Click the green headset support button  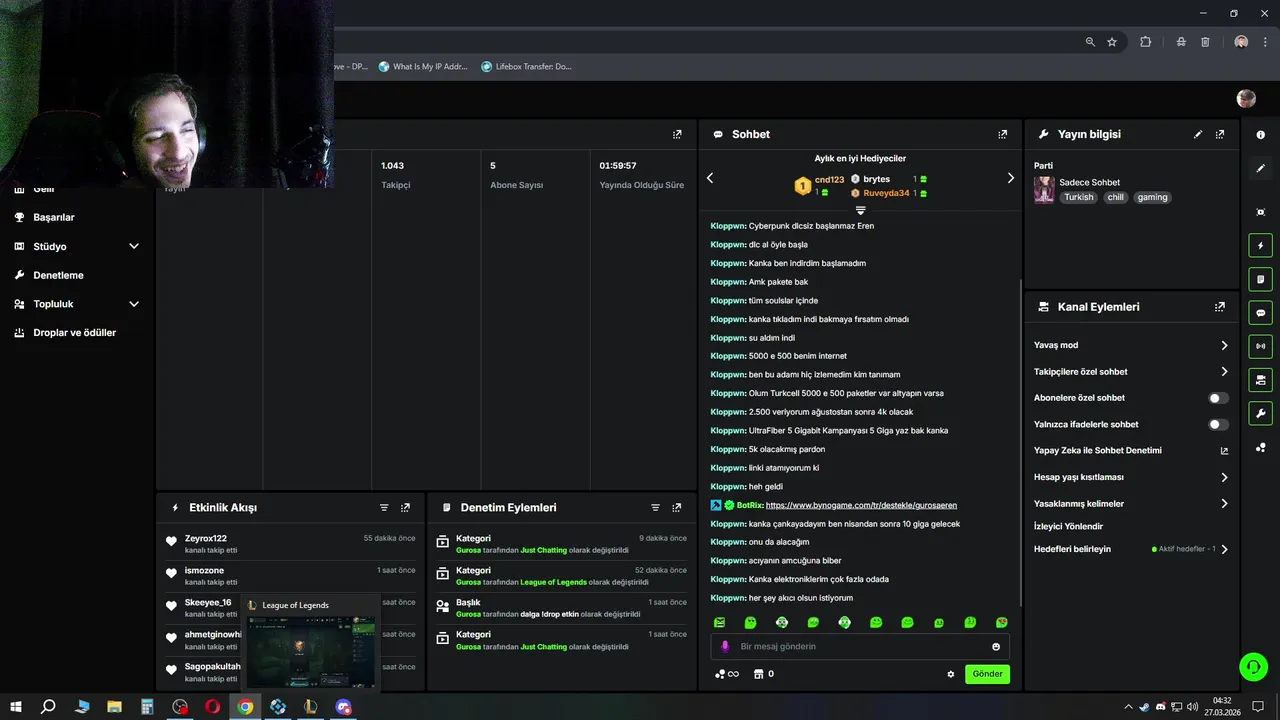click(x=1252, y=666)
